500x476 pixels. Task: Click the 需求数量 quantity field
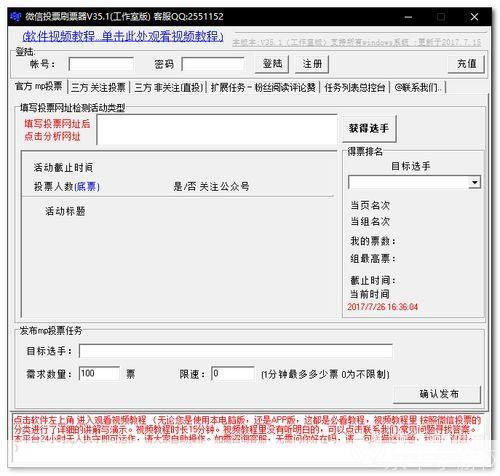pyautogui.click(x=99, y=373)
